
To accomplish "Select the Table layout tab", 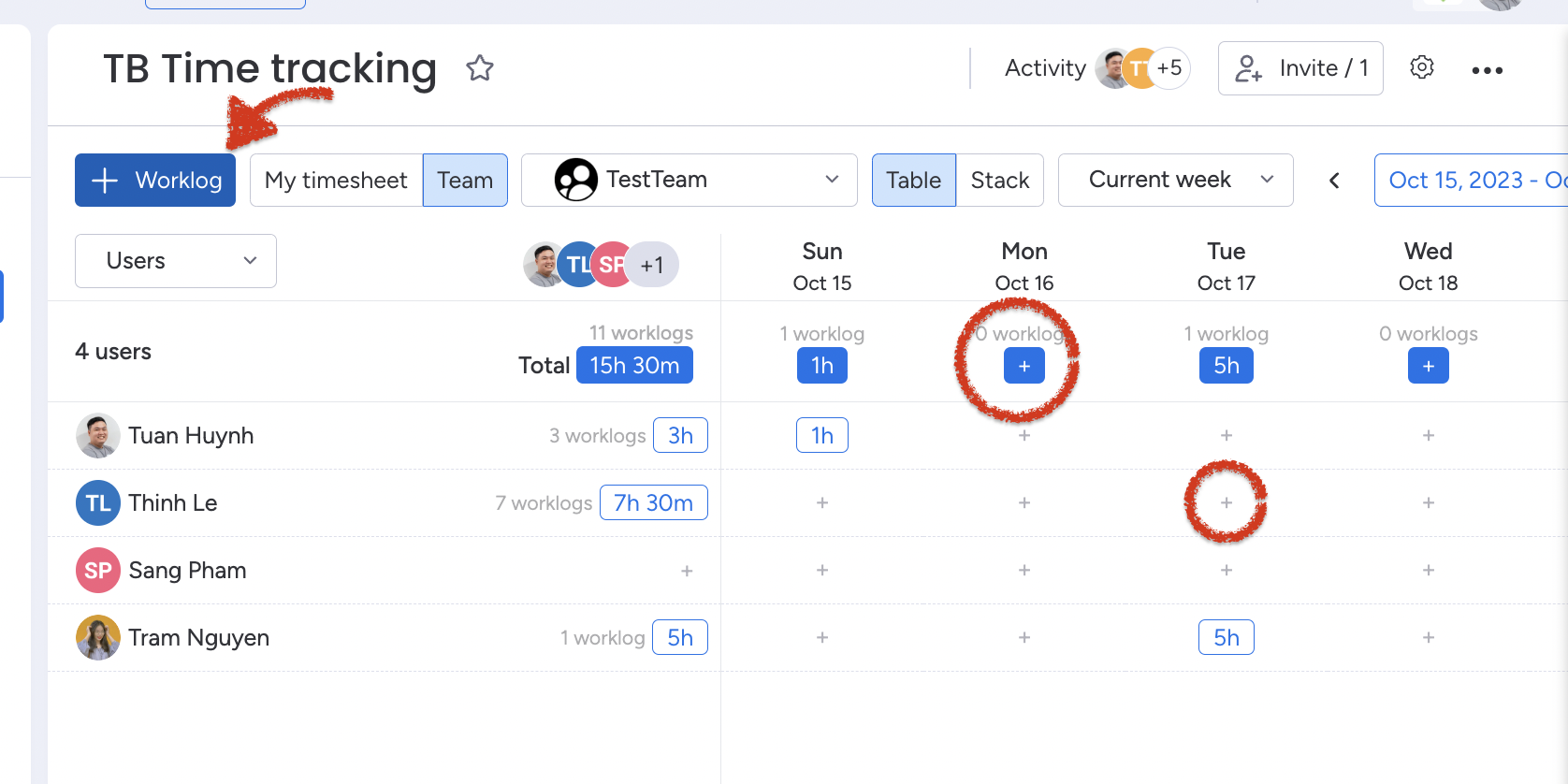I will click(913, 181).
